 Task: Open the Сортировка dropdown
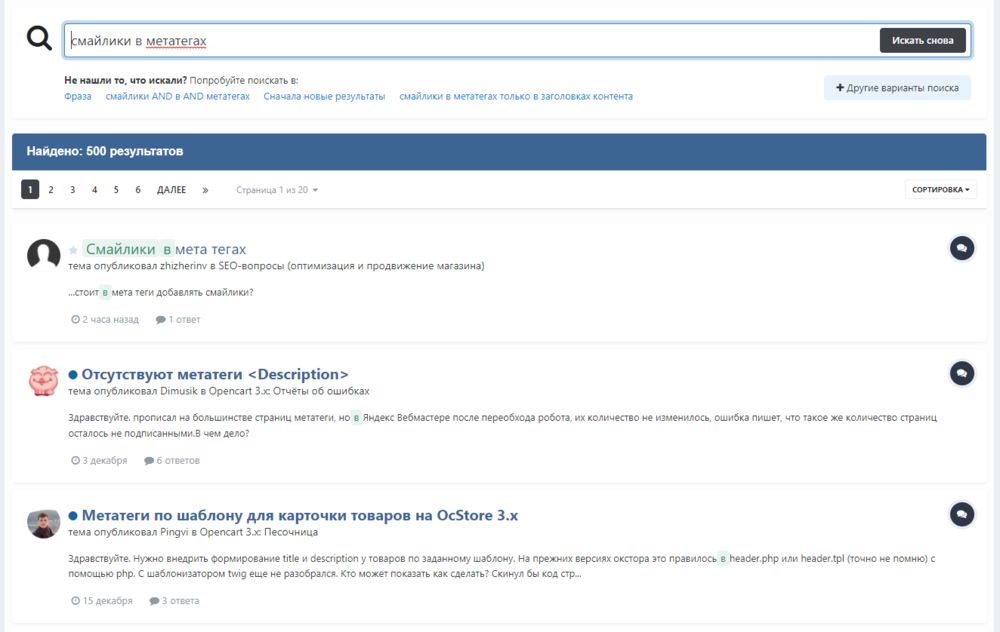(x=940, y=190)
